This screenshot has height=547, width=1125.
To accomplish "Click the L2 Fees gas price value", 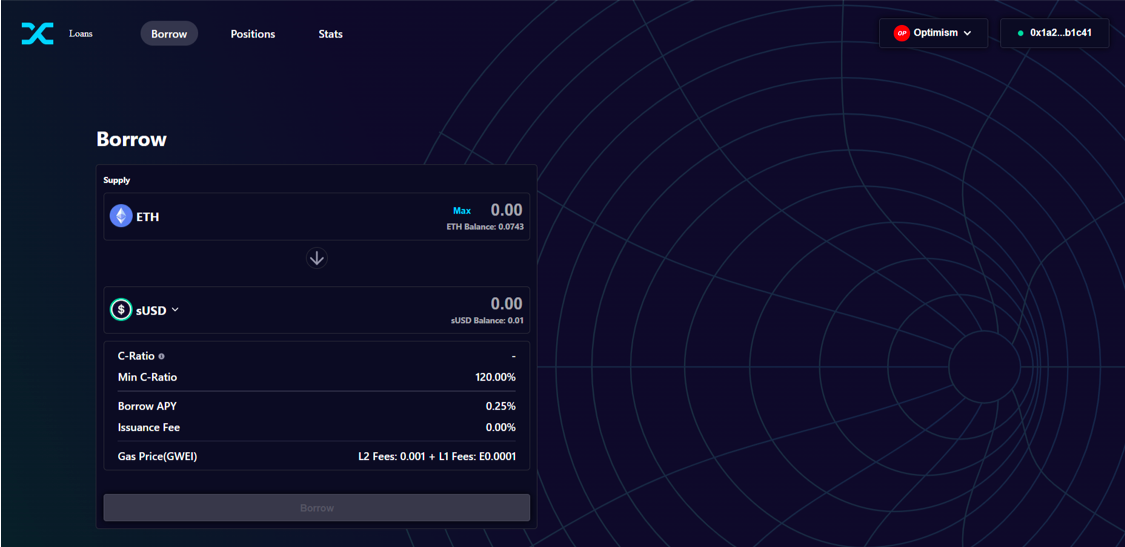I will [x=437, y=457].
